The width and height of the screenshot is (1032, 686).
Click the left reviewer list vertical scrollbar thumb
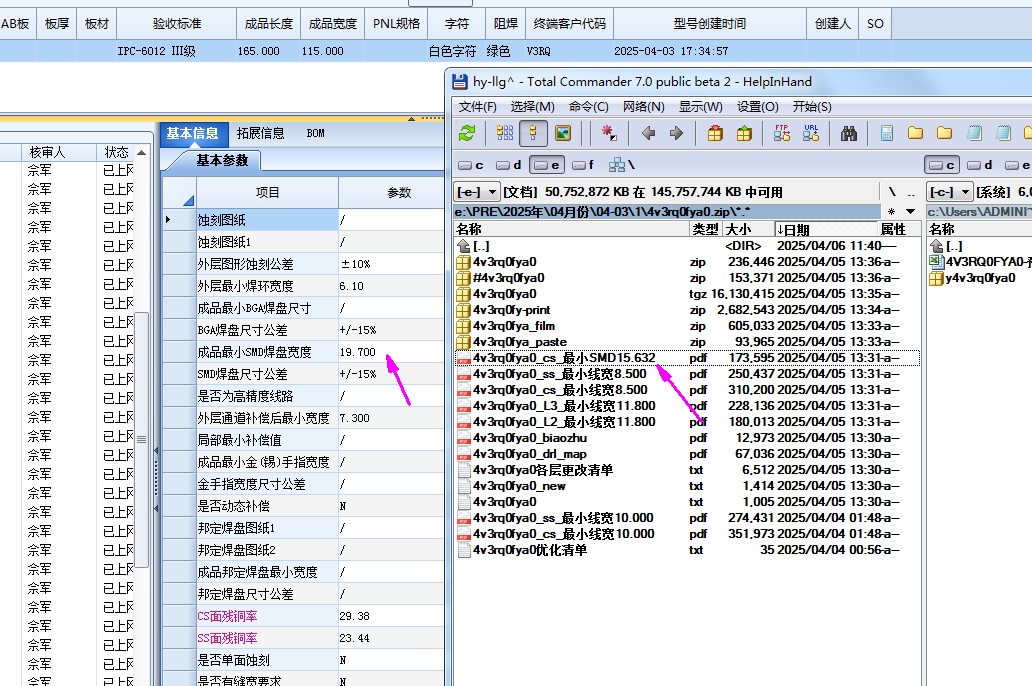(x=142, y=440)
